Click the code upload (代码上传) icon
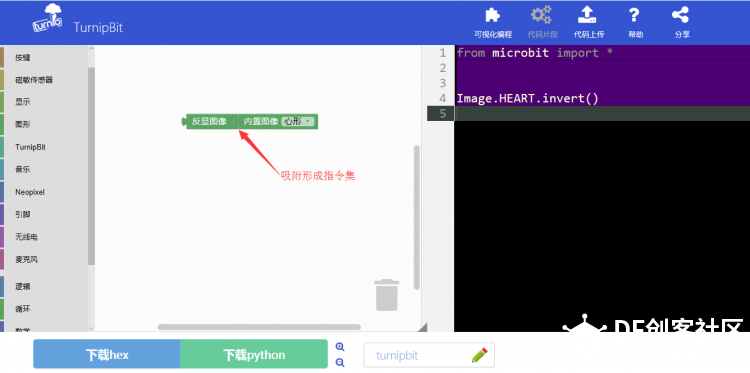This screenshot has width=750, height=373. coord(588,15)
